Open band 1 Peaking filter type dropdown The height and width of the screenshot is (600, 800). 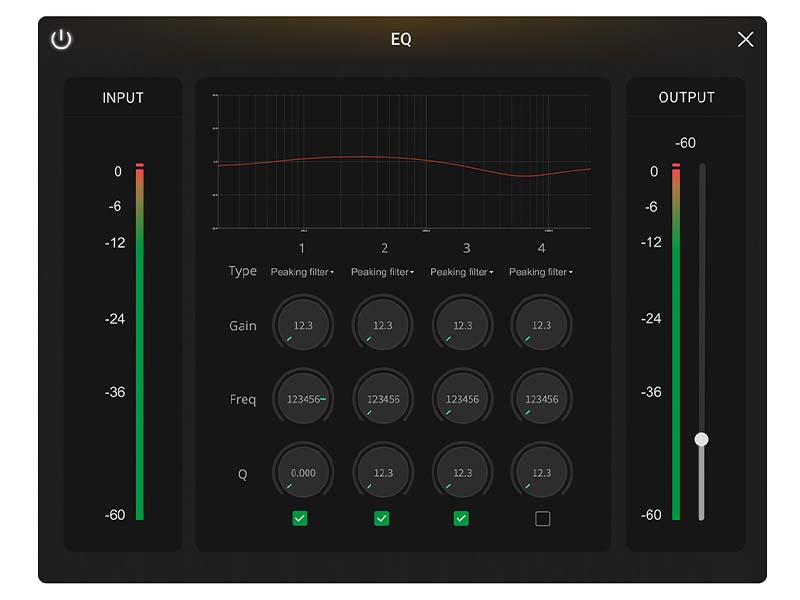(302, 272)
